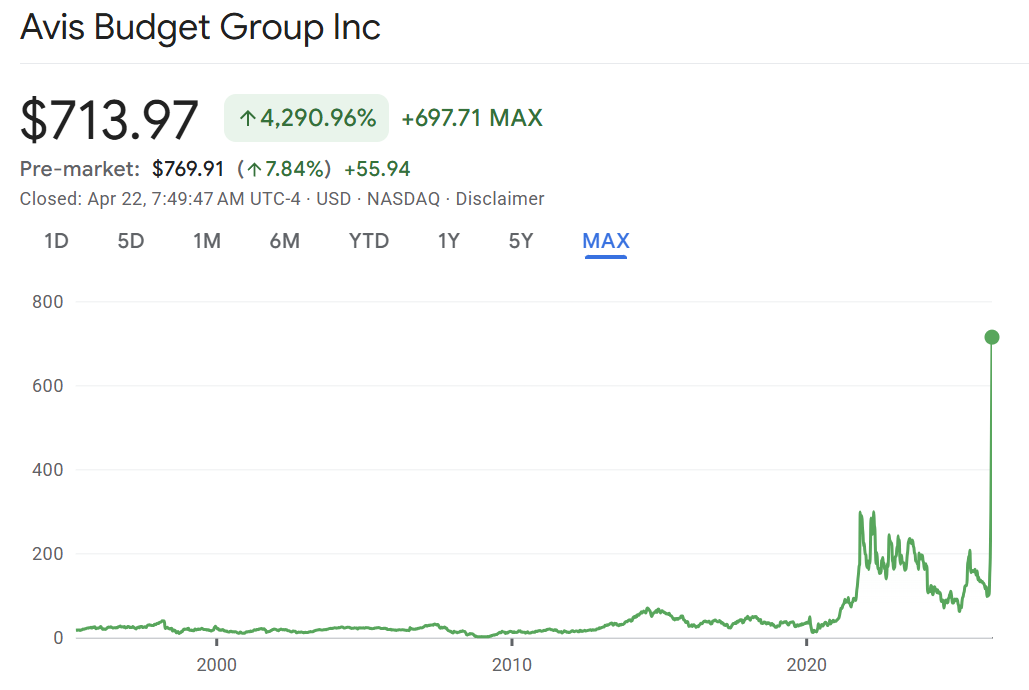The height and width of the screenshot is (690, 1029).
Task: Click the Avis Budget Group Inc title
Action: coord(201,27)
